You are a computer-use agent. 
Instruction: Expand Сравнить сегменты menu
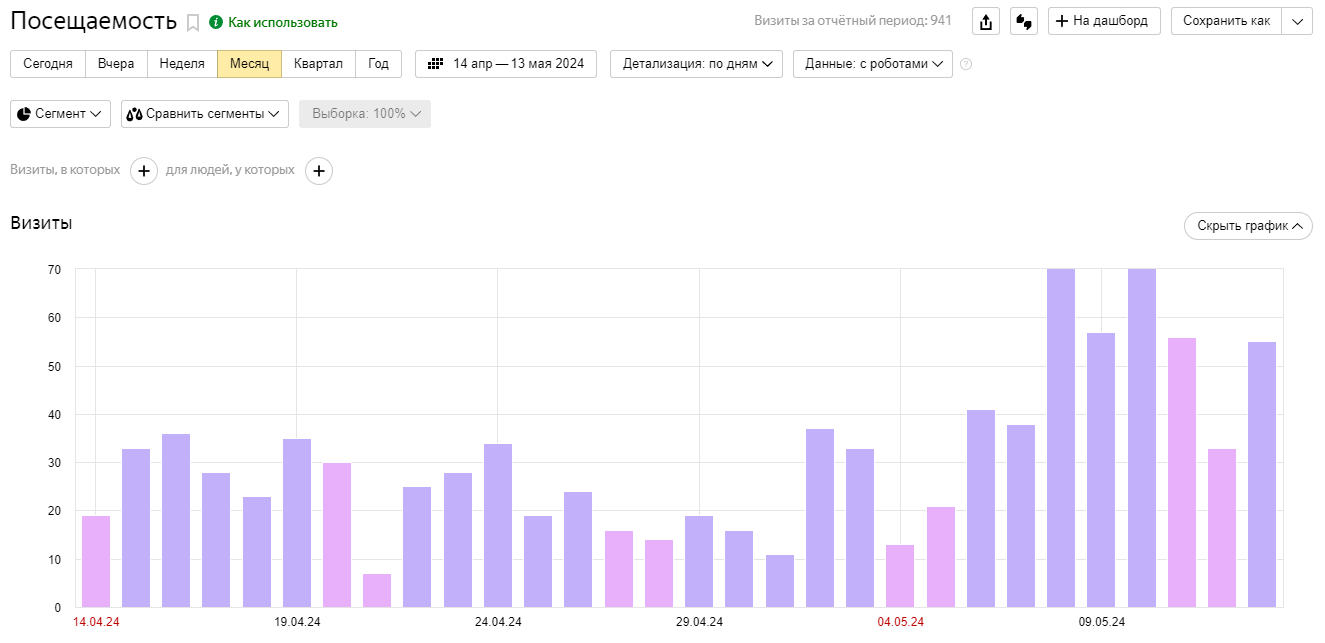coord(205,114)
